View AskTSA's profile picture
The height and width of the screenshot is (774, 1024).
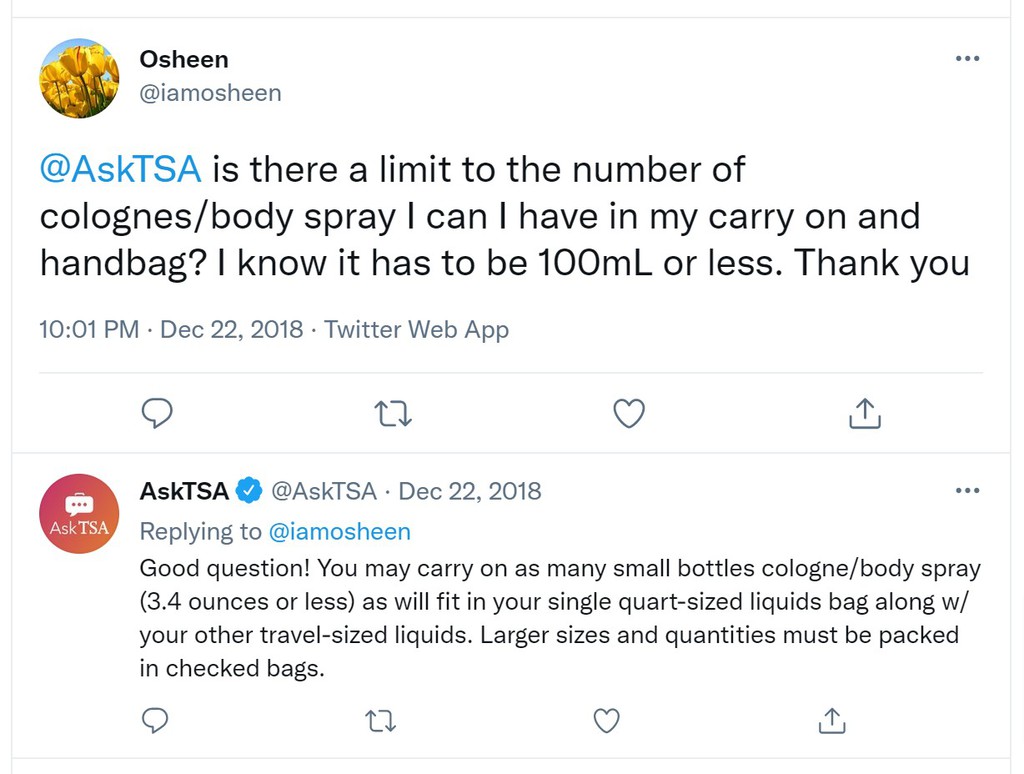point(79,513)
